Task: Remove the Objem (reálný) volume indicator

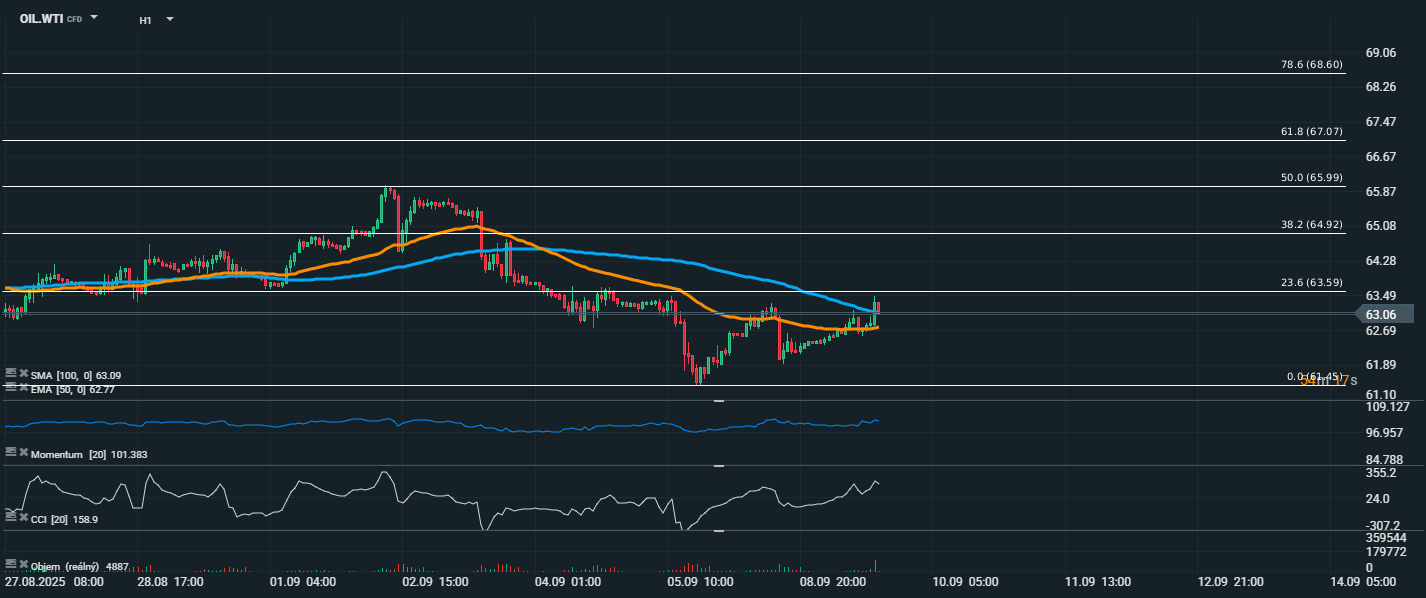Action: (x=23, y=564)
